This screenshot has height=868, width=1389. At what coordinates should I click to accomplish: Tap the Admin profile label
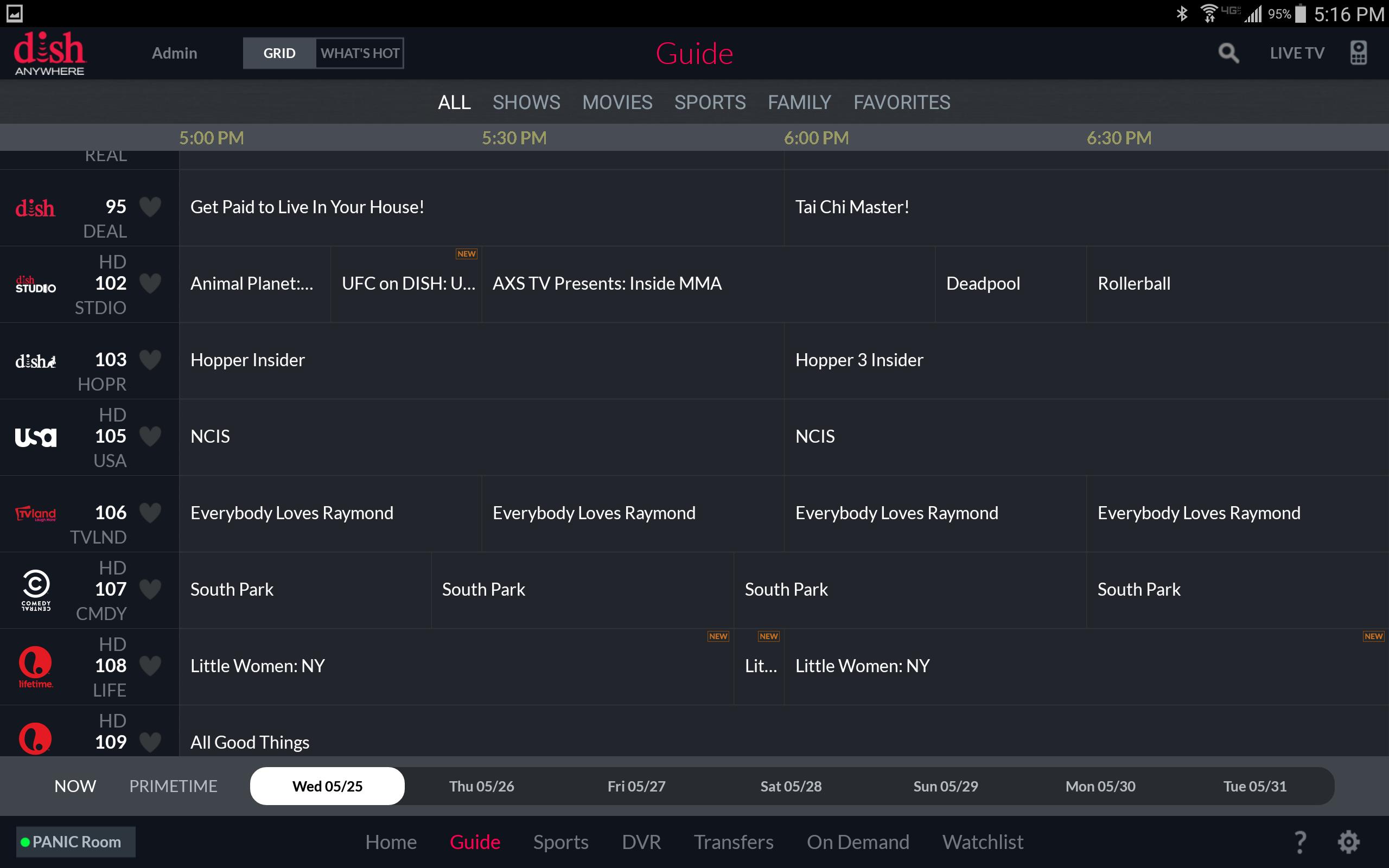[175, 53]
